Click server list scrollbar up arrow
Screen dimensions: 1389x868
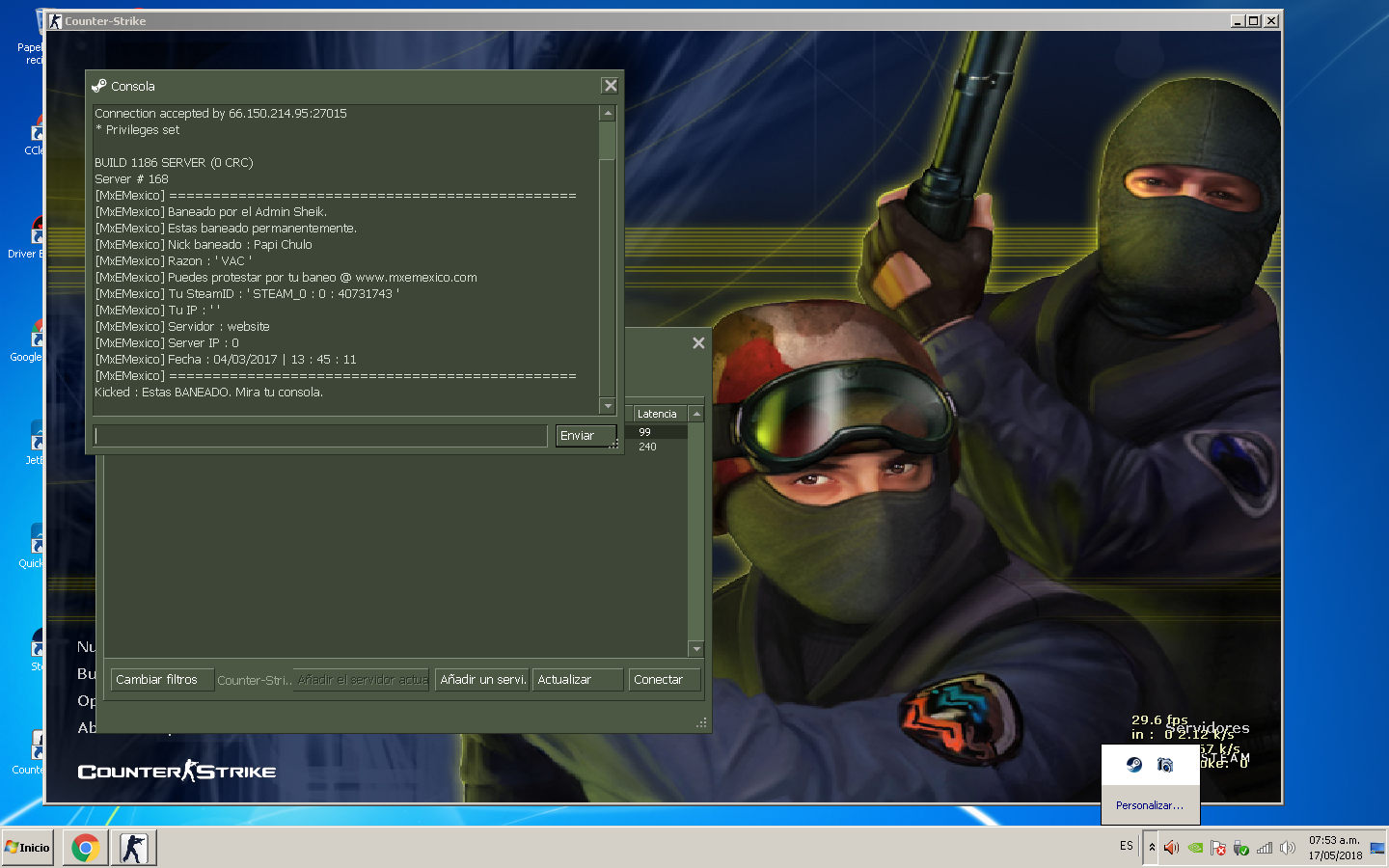click(x=696, y=414)
